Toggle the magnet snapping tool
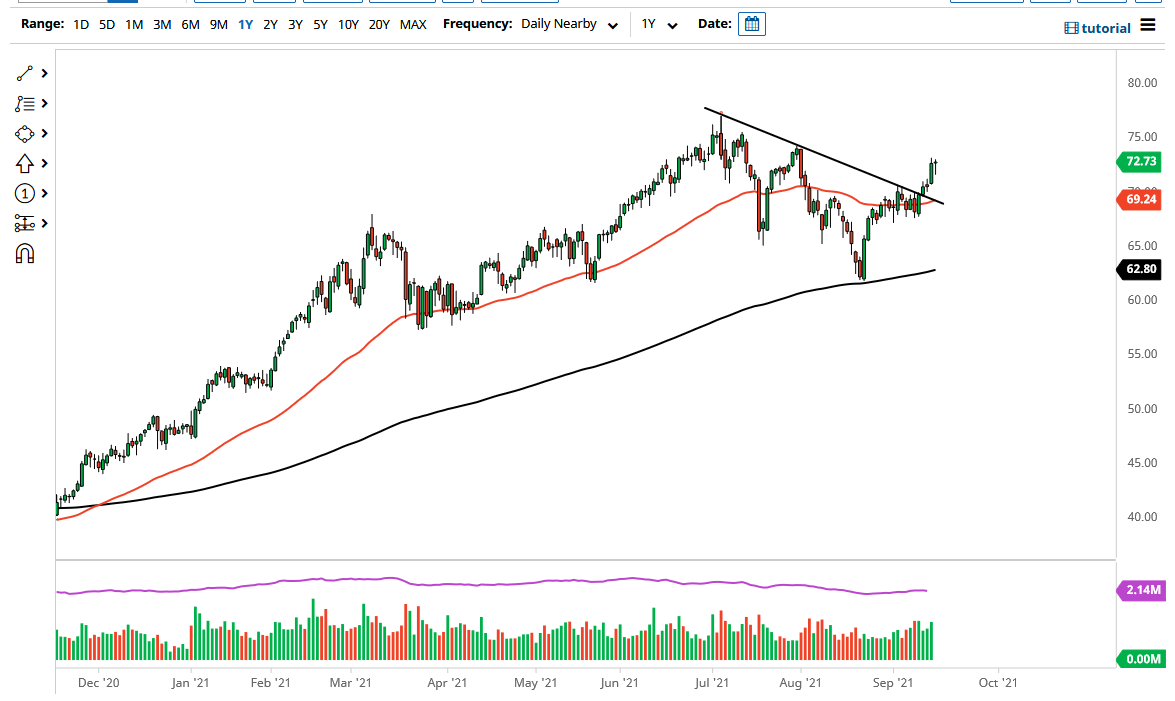This screenshot has width=1175, height=701. pos(25,254)
